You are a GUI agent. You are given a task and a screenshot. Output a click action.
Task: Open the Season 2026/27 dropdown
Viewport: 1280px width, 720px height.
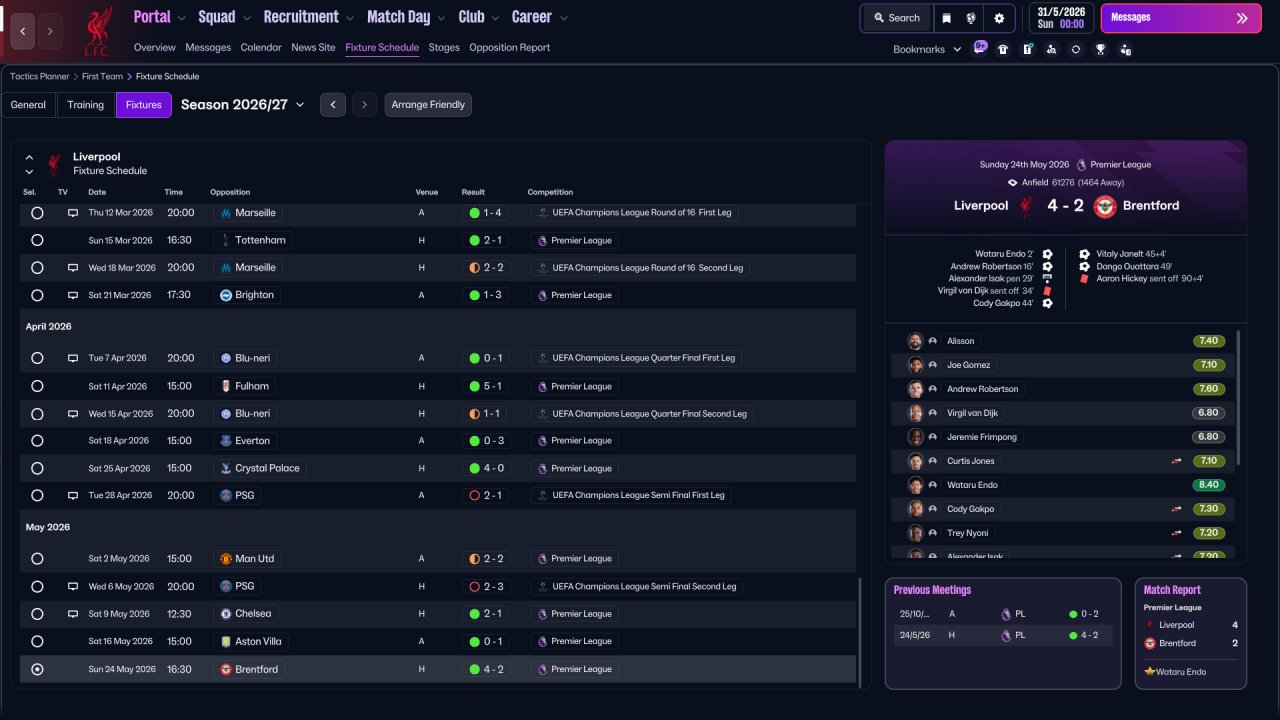click(x=243, y=104)
